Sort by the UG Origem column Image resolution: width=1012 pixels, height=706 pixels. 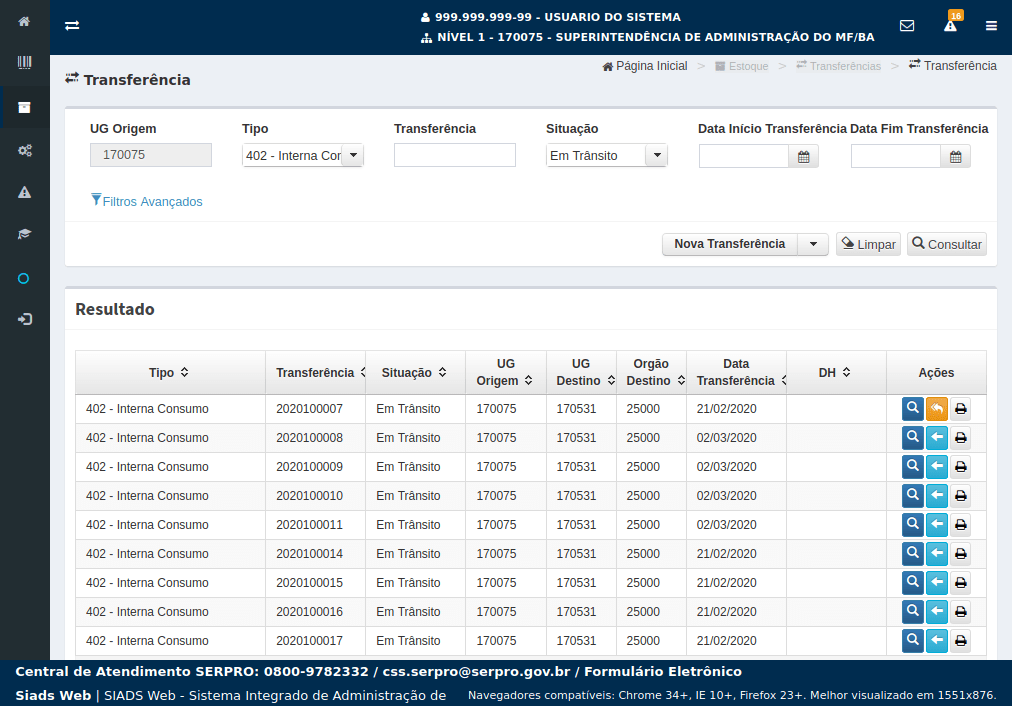click(505, 372)
